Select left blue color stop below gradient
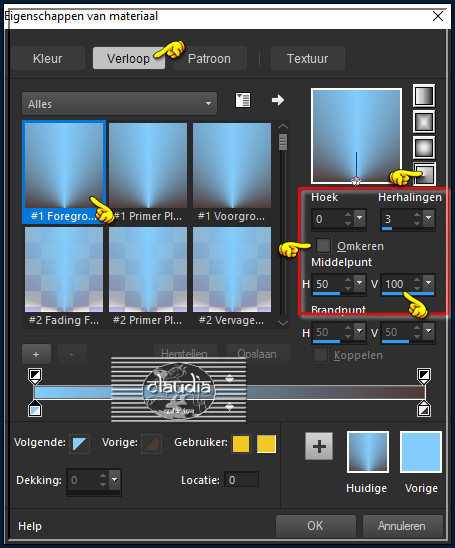455x548 pixels. [35, 409]
